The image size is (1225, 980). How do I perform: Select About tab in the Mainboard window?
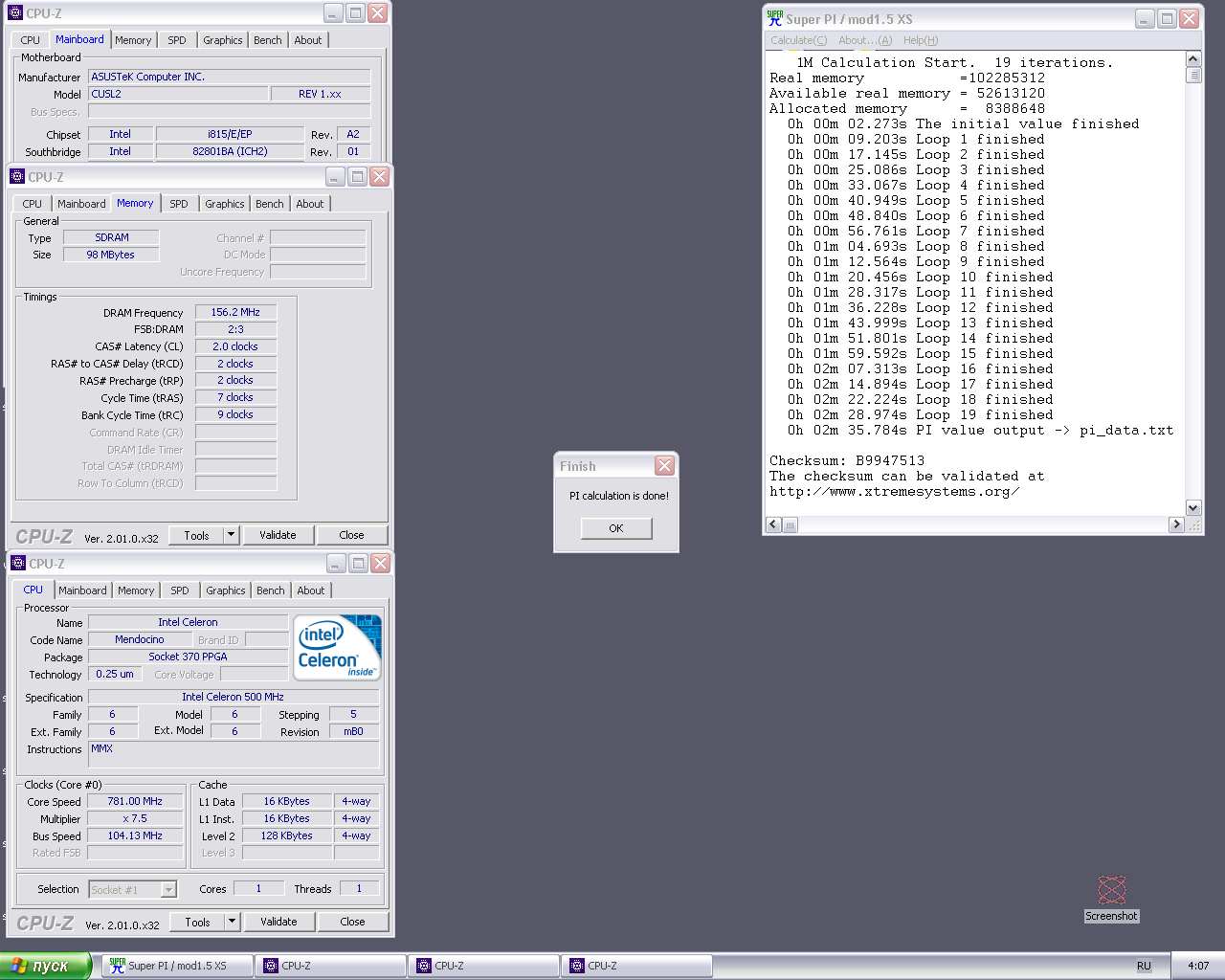pyautogui.click(x=308, y=40)
